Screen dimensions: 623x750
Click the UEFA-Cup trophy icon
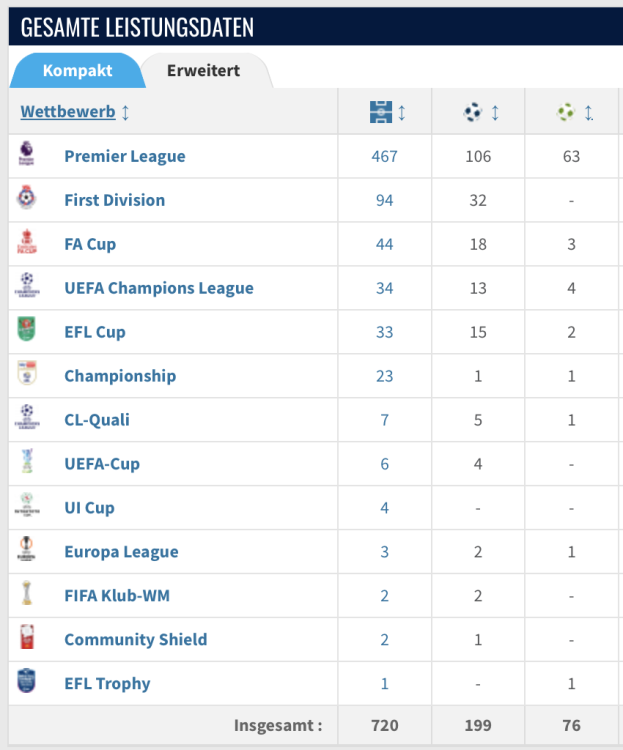coord(26,463)
